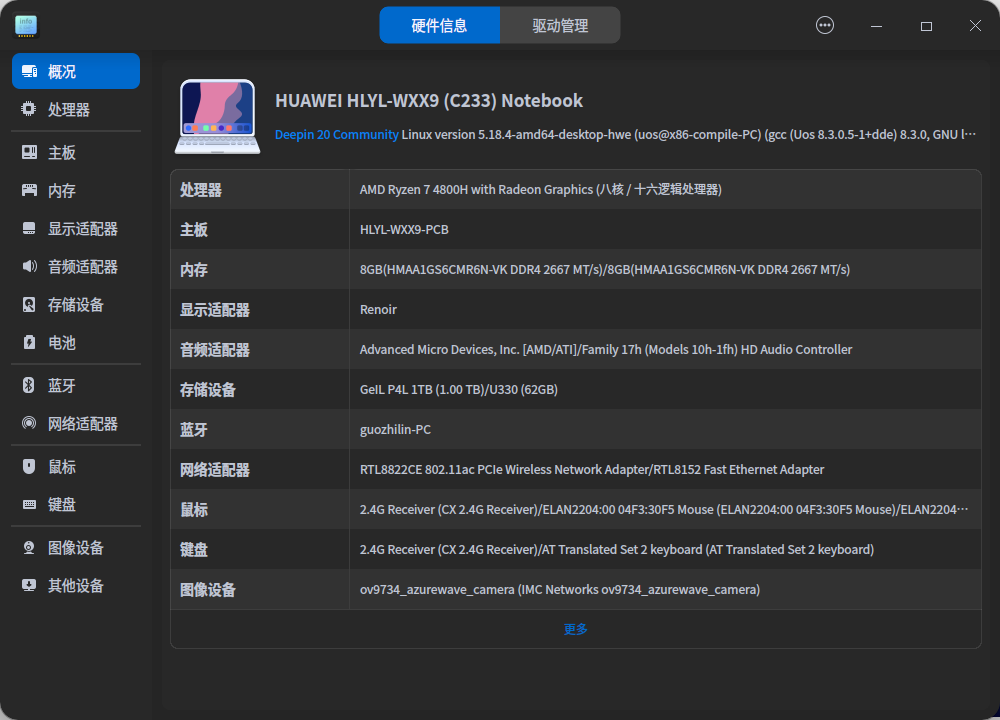The image size is (1000, 720).
Task: Select 存储设备 label in sidebar
Action: tap(76, 305)
